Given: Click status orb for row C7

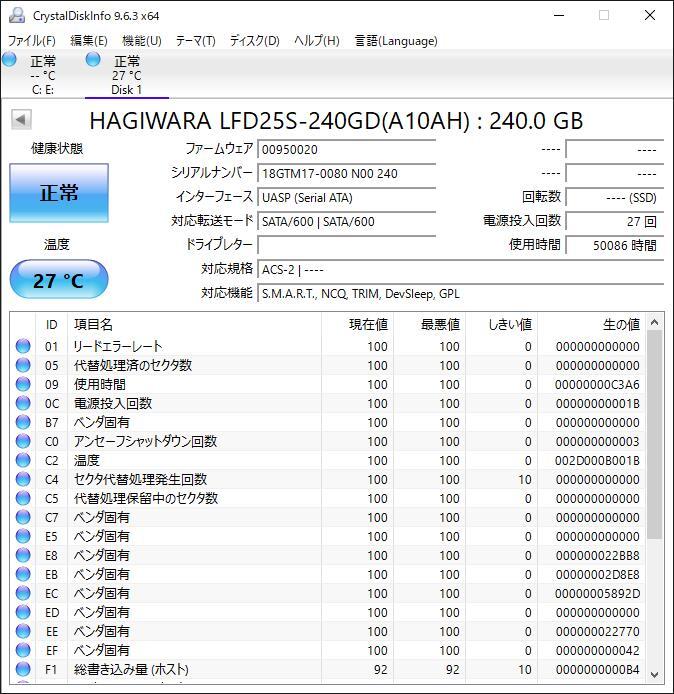Looking at the screenshot, I should point(23,517).
